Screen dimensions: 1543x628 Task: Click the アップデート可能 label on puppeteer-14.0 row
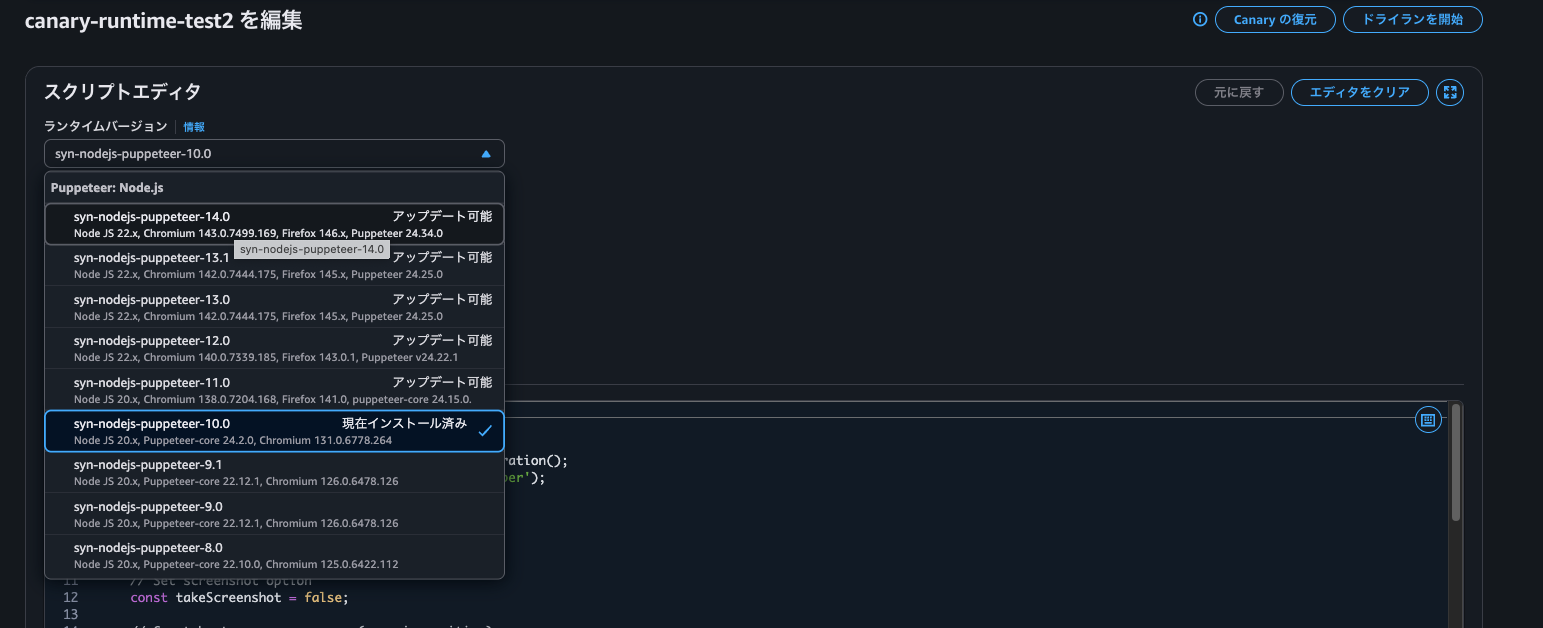click(442, 216)
